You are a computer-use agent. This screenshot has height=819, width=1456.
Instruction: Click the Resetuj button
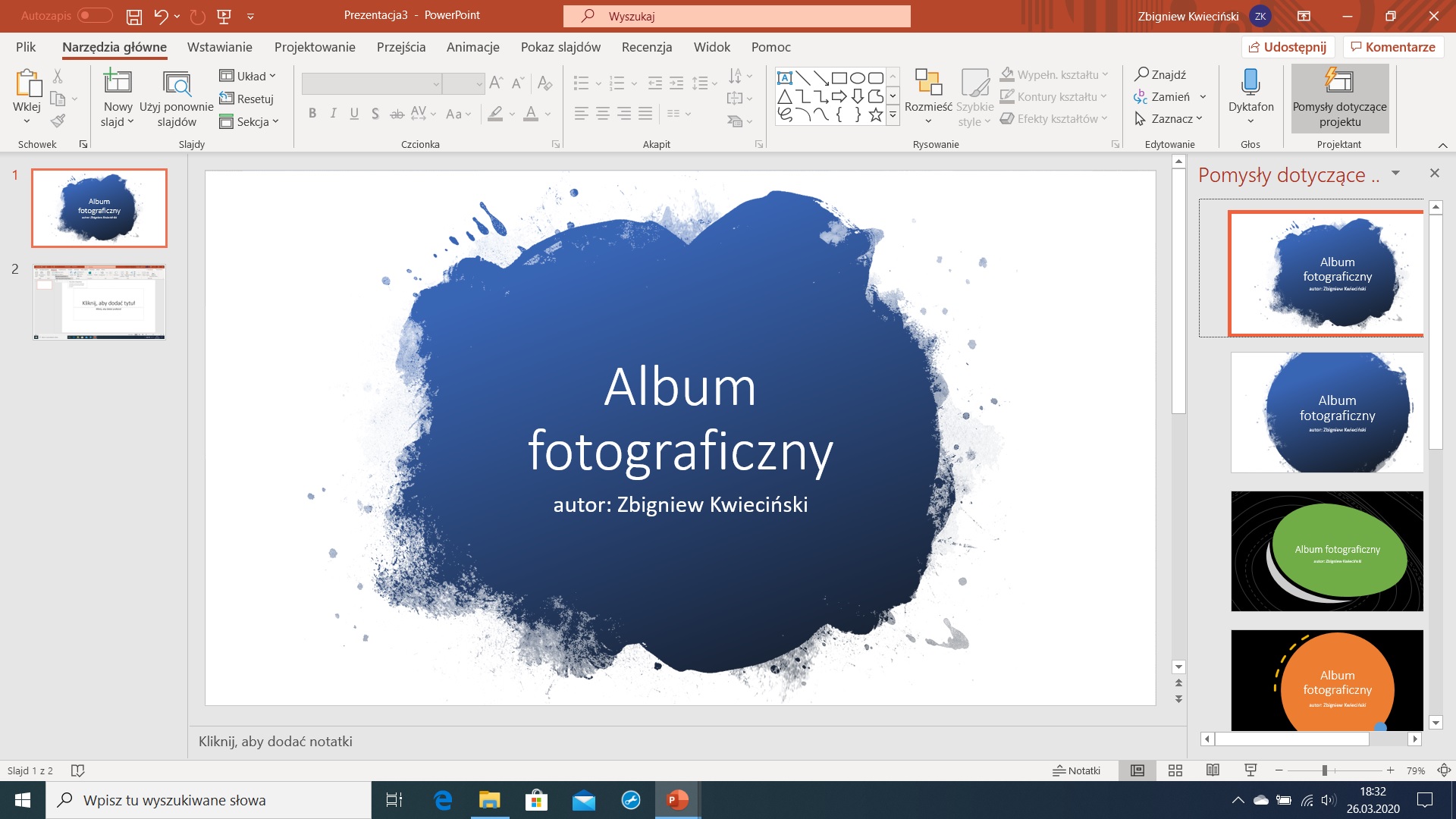[x=246, y=99]
